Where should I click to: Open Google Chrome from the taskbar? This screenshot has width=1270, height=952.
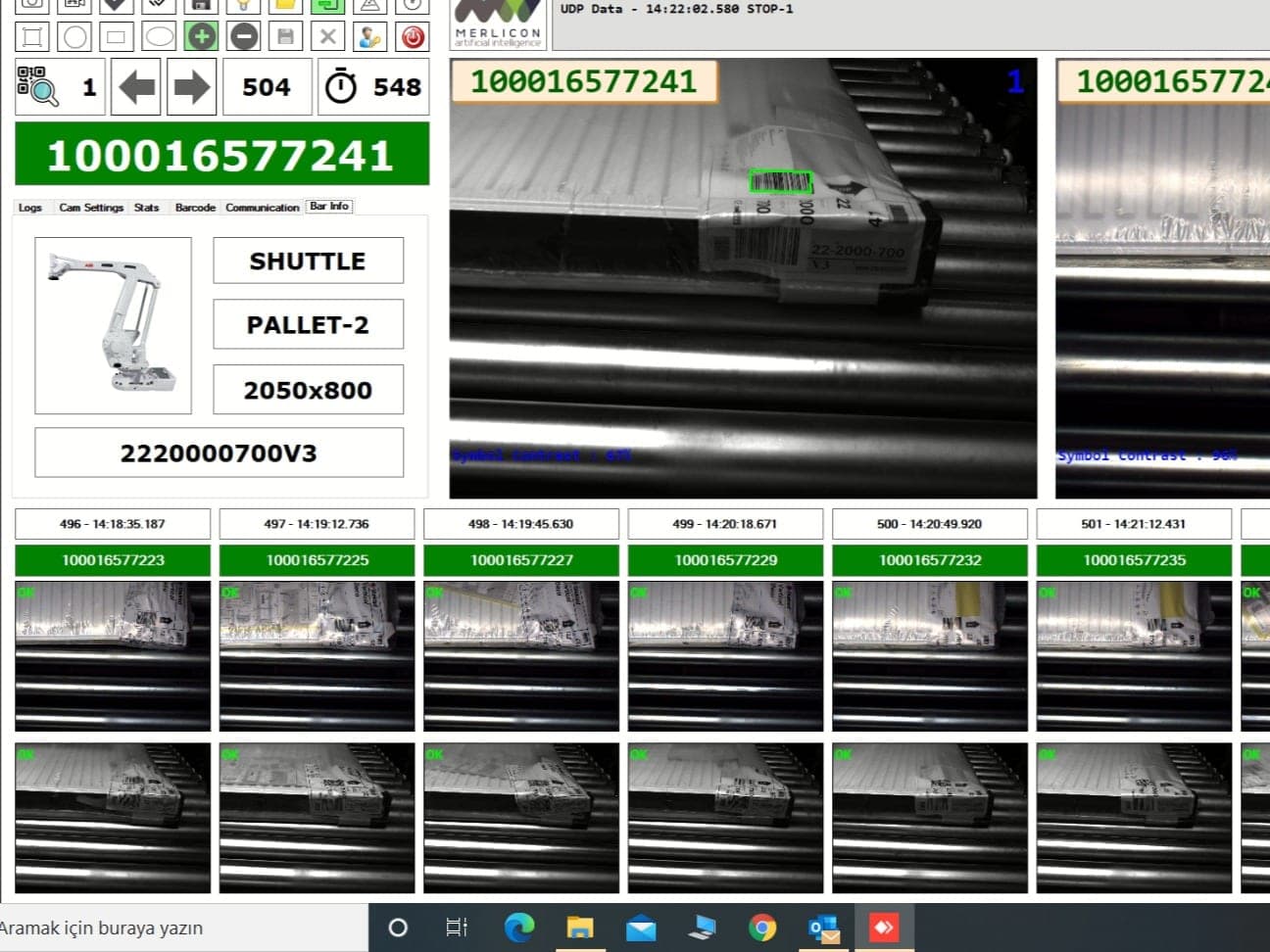(762, 928)
